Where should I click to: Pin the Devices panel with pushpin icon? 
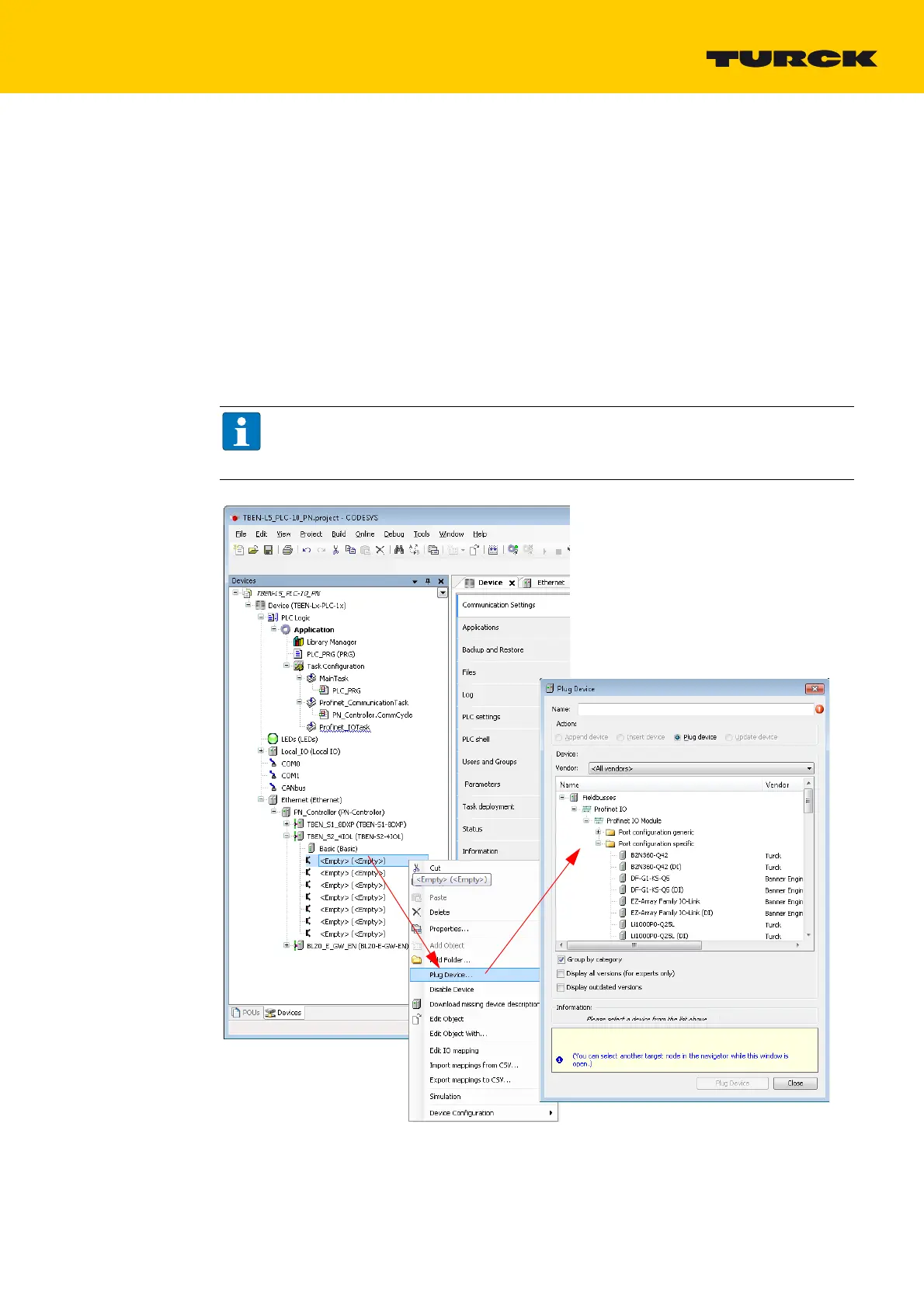coord(428,581)
